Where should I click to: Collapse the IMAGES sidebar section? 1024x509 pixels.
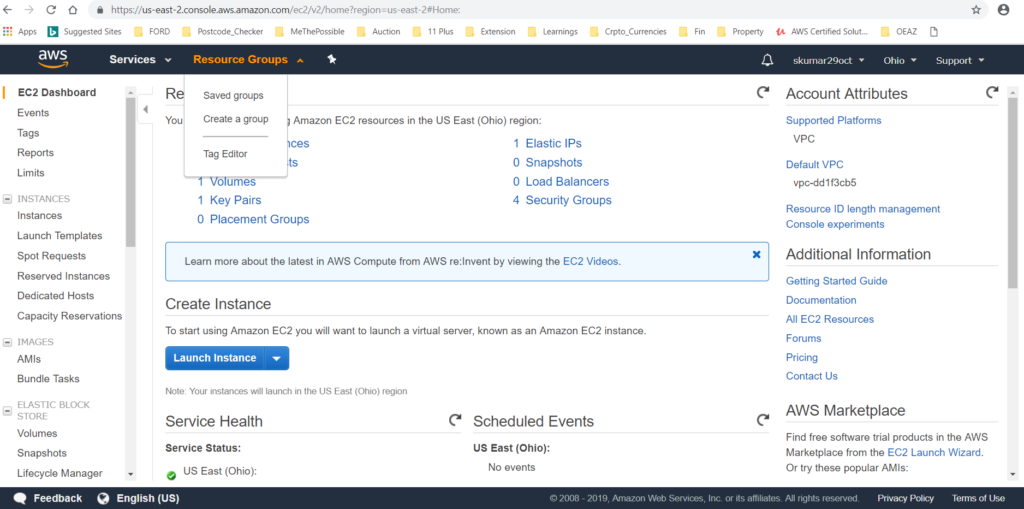click(8, 342)
